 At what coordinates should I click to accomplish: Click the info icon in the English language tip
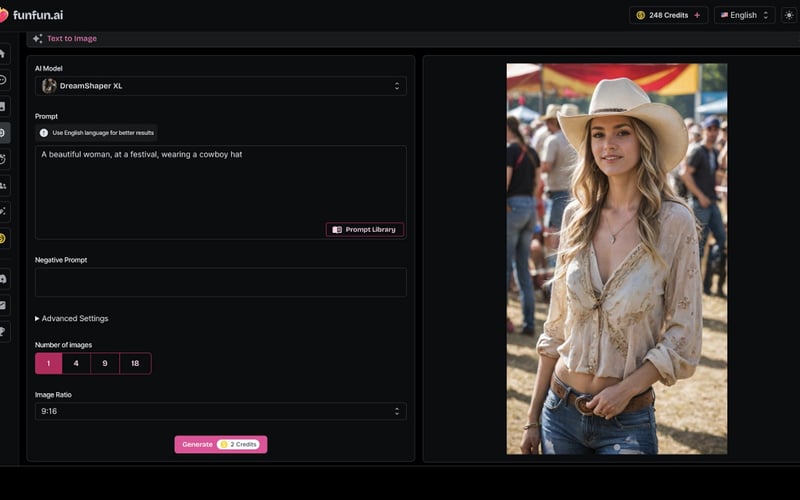point(44,133)
